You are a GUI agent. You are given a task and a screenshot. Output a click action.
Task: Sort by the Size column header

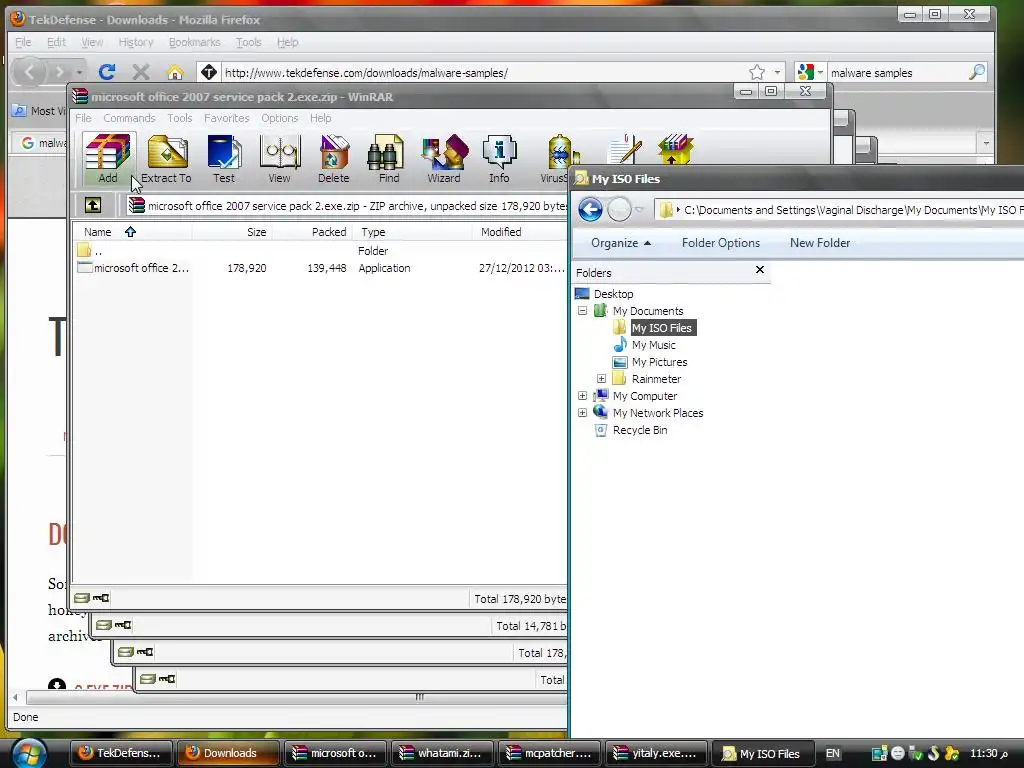tap(232, 232)
